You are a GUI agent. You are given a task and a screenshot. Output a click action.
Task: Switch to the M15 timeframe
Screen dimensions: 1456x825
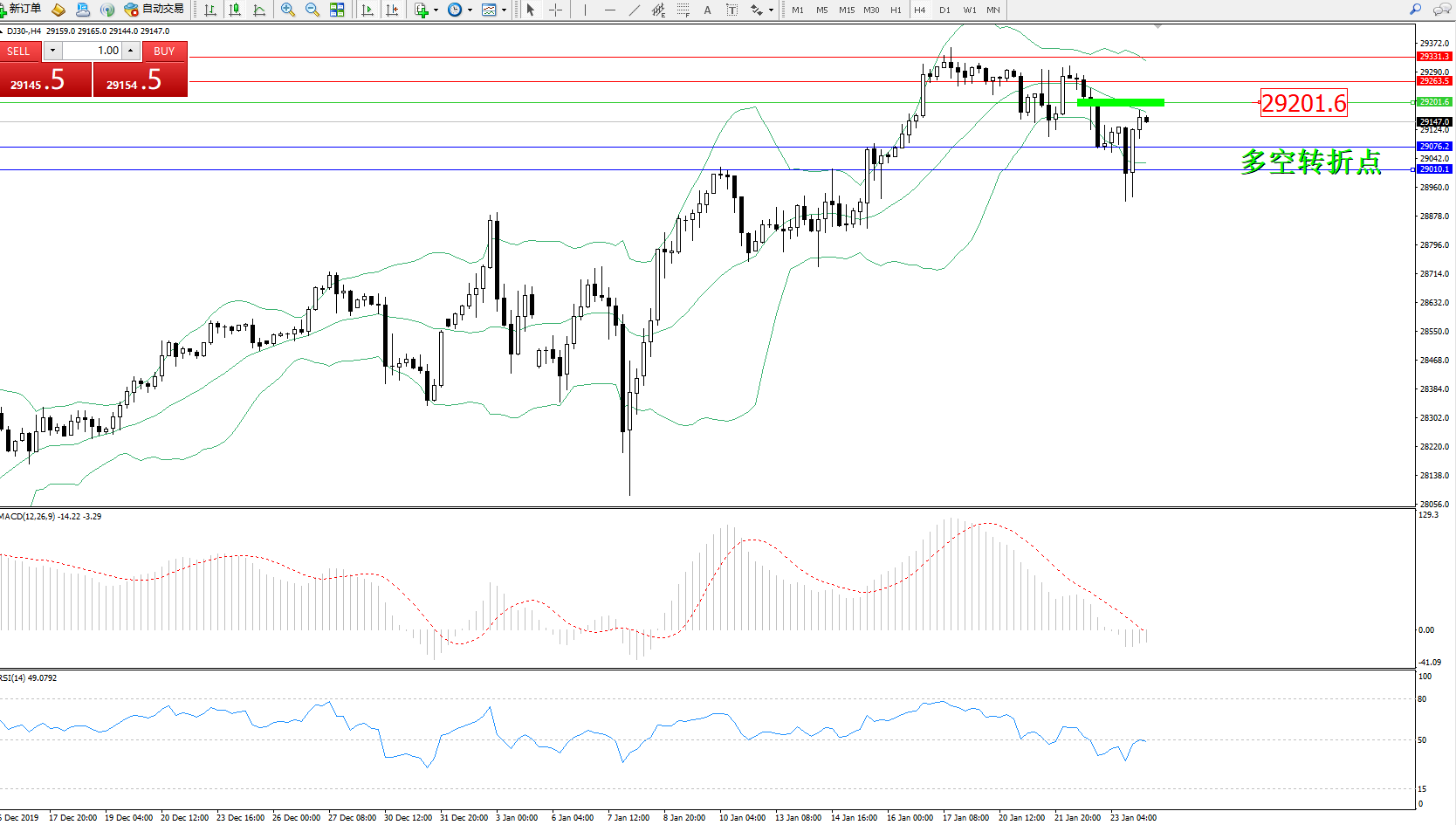846,10
